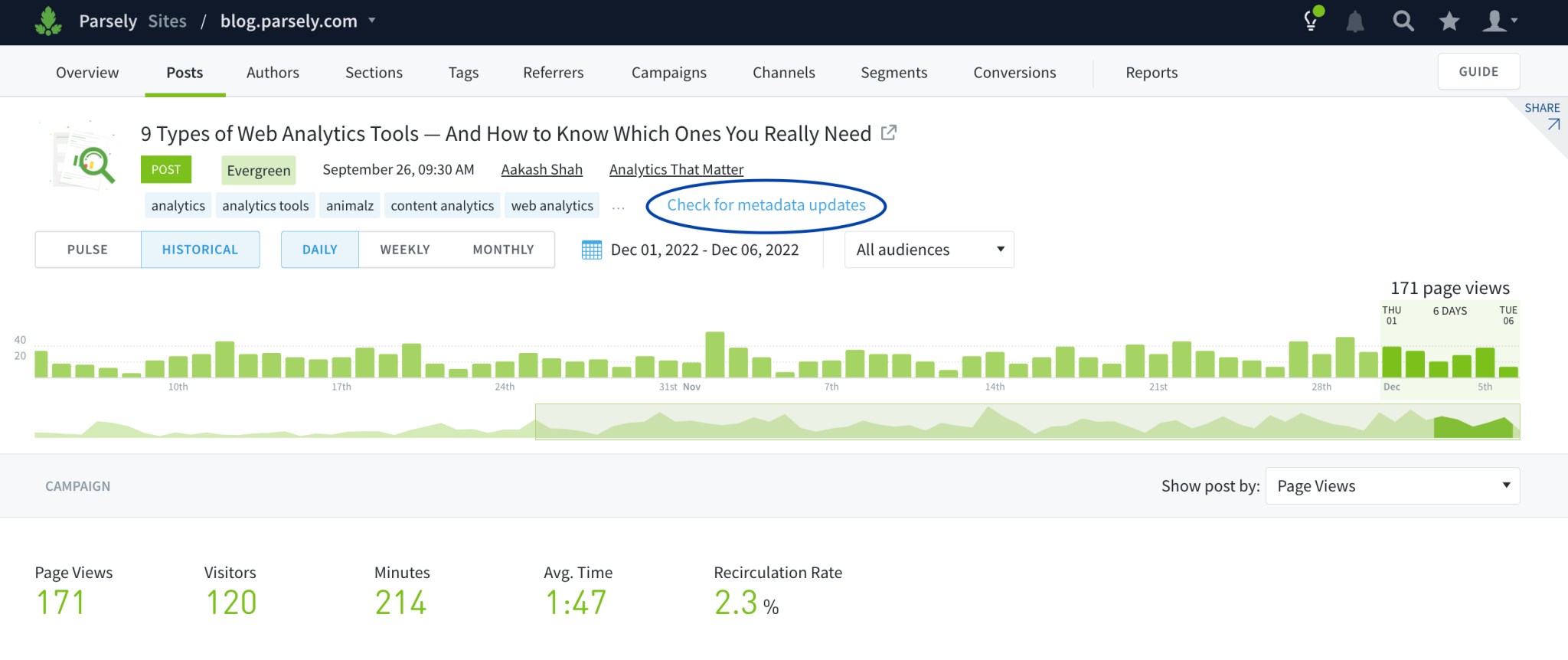The image size is (1568, 660).
Task: Click the 171 page views chart label
Action: [1450, 288]
